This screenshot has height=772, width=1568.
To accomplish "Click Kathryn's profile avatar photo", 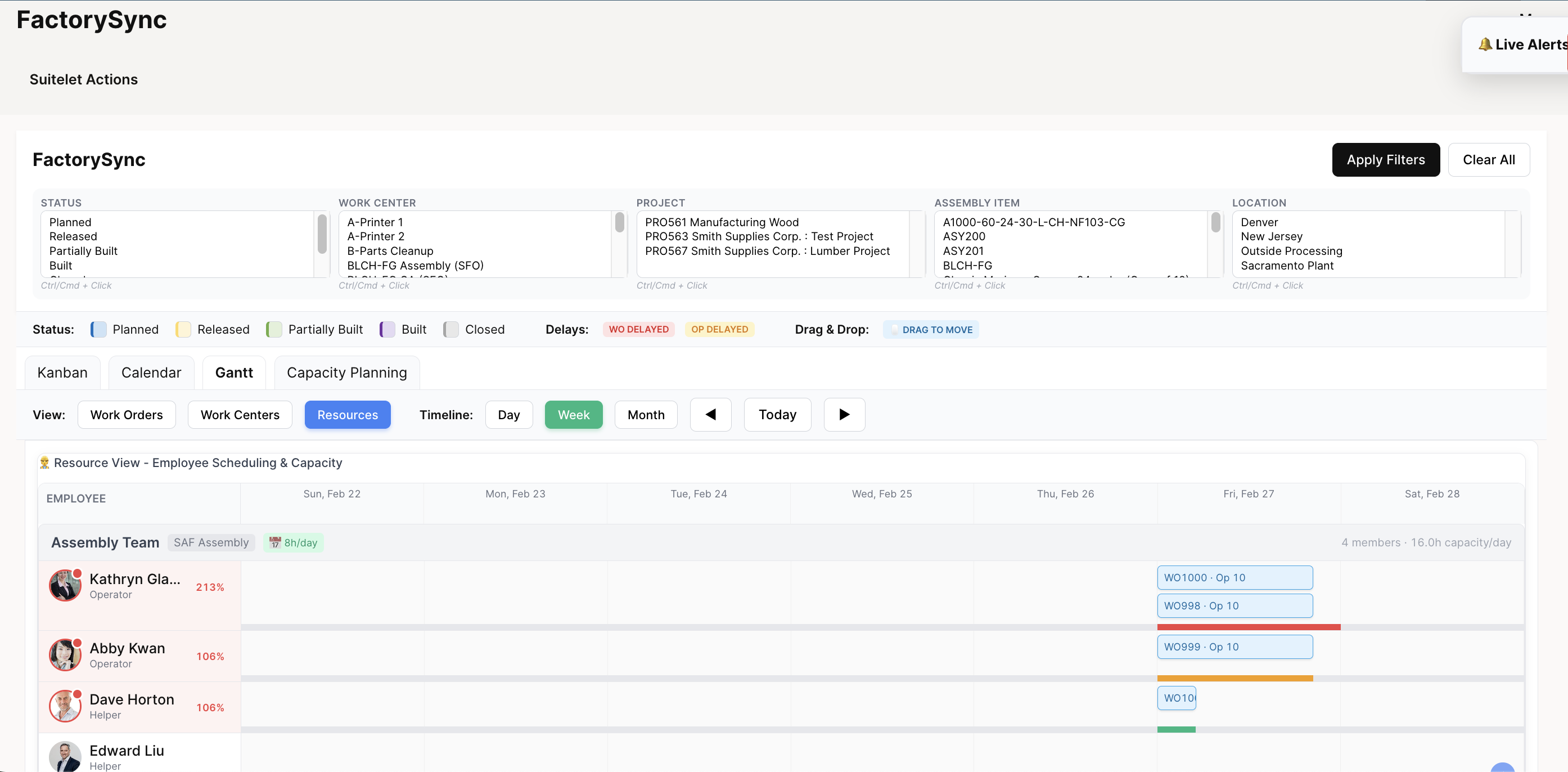I will coord(65,585).
